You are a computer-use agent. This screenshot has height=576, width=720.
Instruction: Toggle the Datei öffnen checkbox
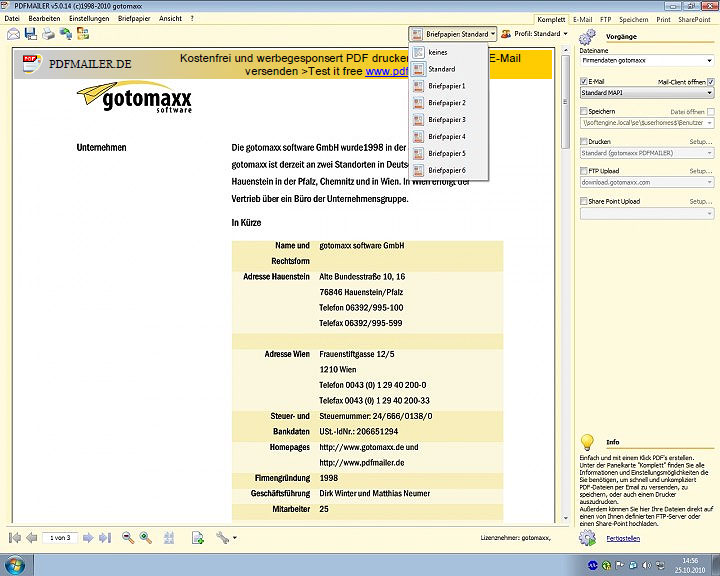pyautogui.click(x=711, y=112)
